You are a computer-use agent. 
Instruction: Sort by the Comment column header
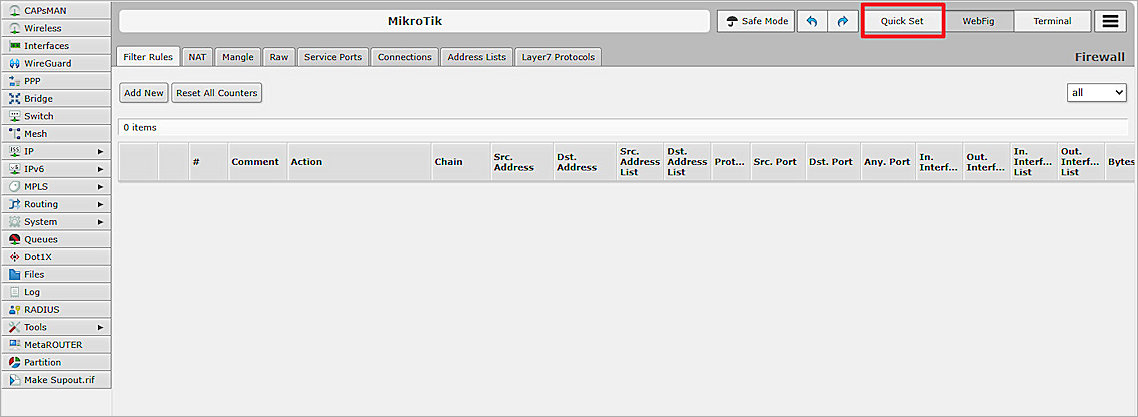[258, 162]
